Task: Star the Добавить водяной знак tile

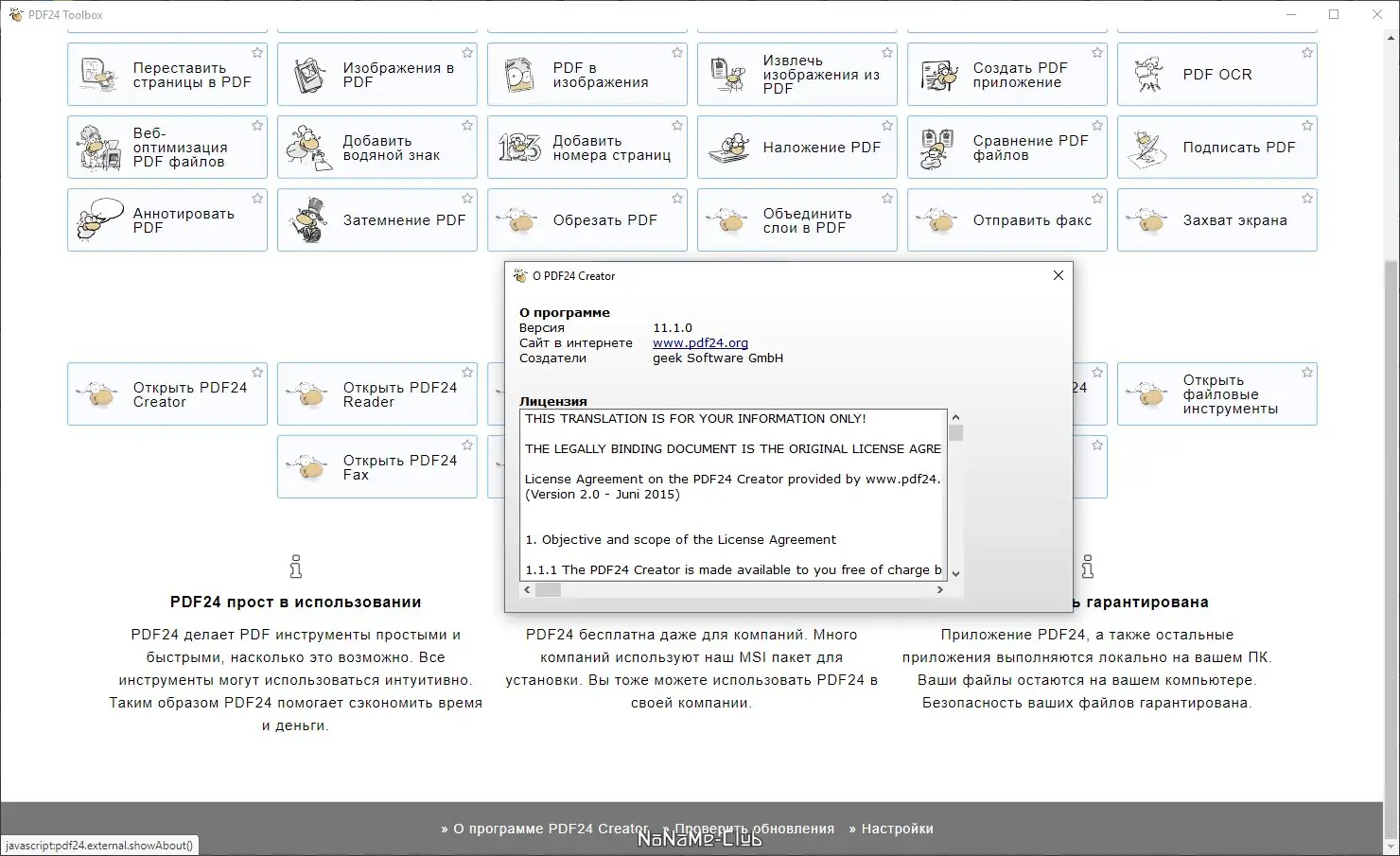Action: coord(467,126)
